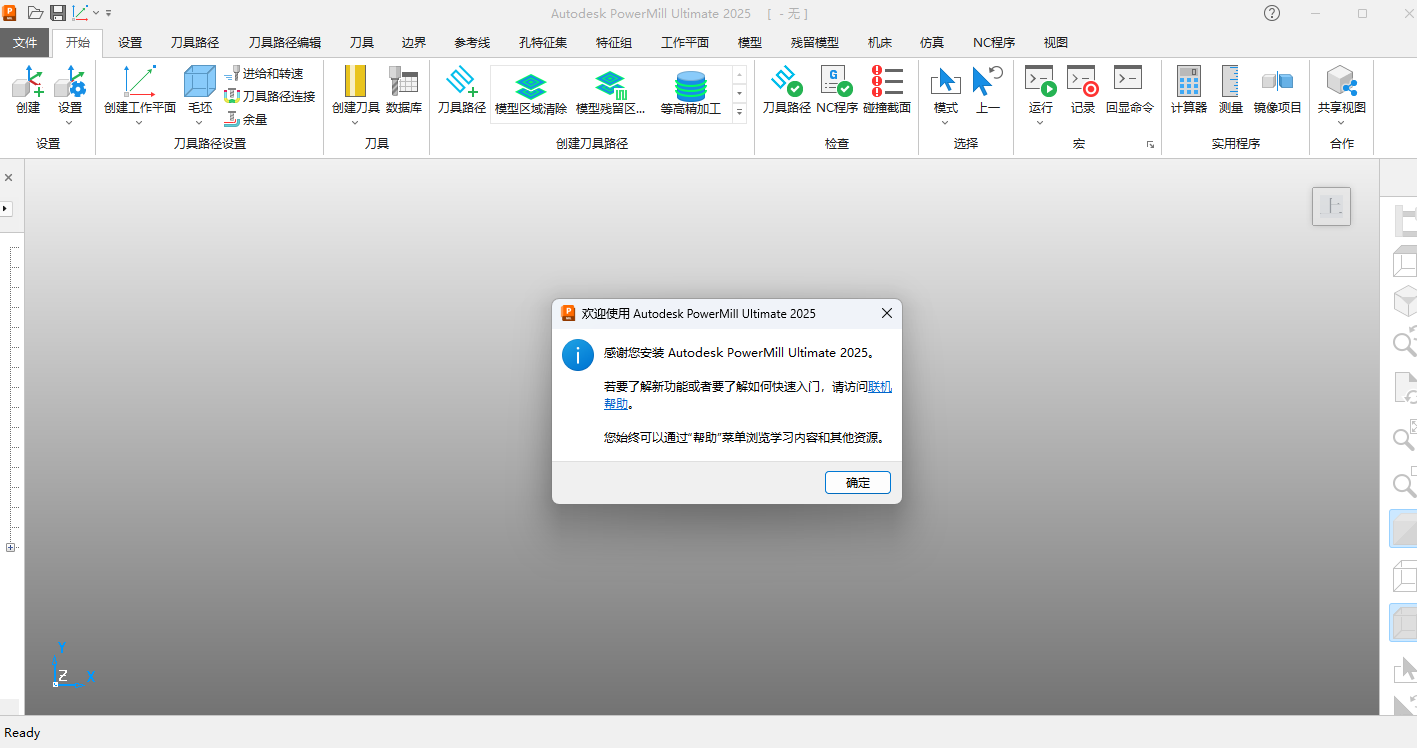The image size is (1417, 748).
Task: Open 刀具路径连接 toolpath connections
Action: tap(271, 95)
